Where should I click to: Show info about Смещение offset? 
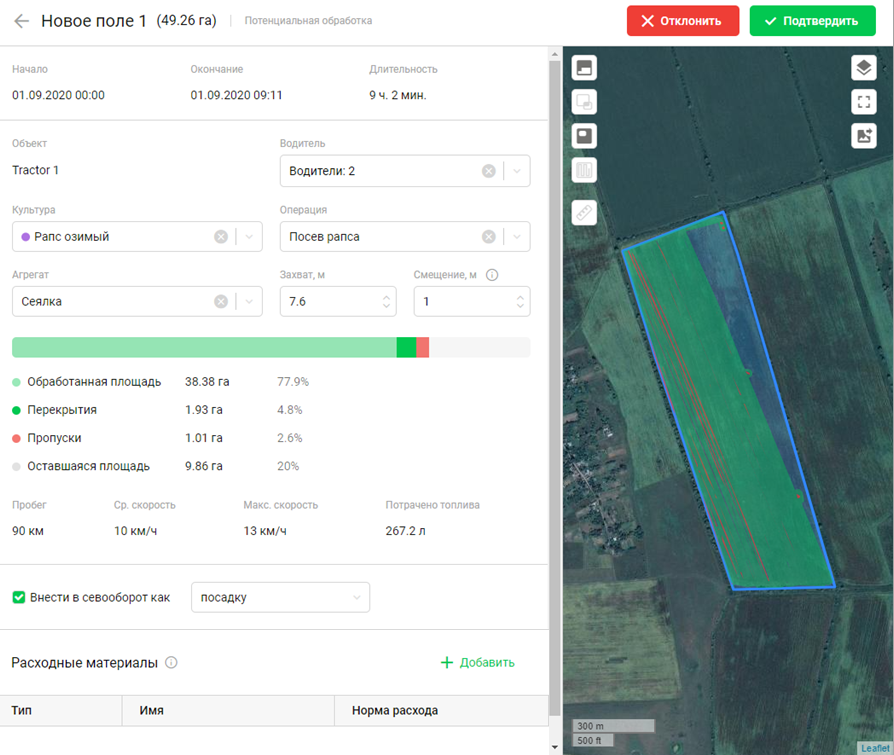pyautogui.click(x=492, y=275)
